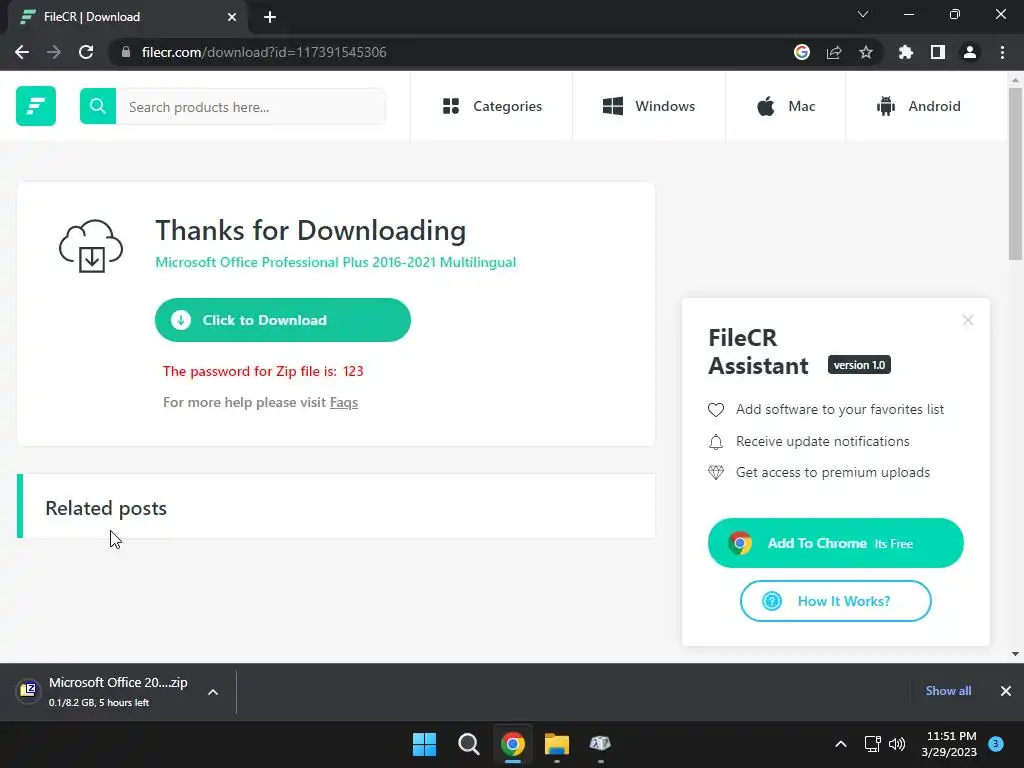Viewport: 1024px width, 768px height.
Task: Close the 'FileCR | Download' tab
Action: (x=232, y=17)
